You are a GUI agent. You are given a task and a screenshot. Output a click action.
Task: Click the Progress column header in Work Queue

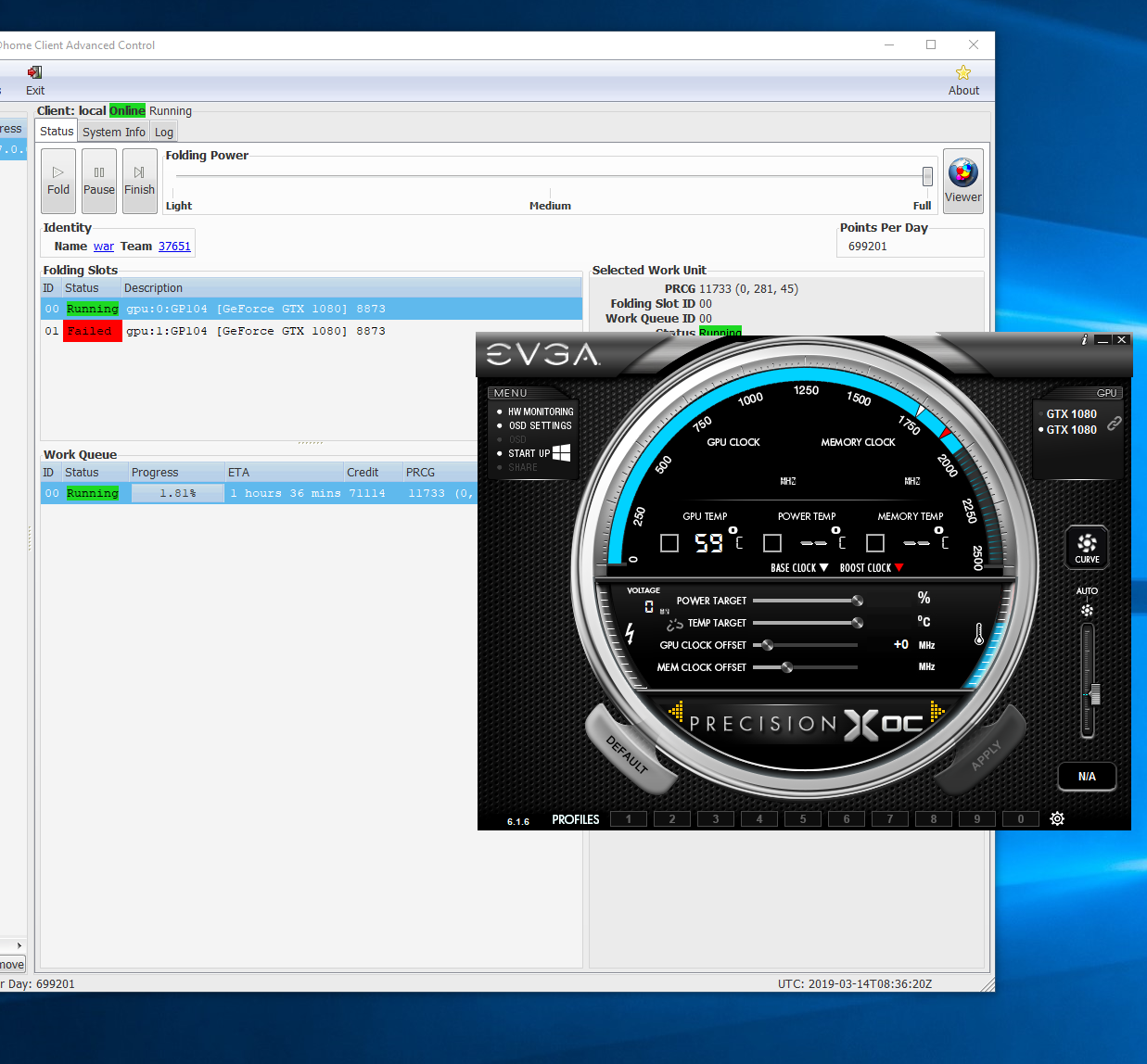coord(176,473)
